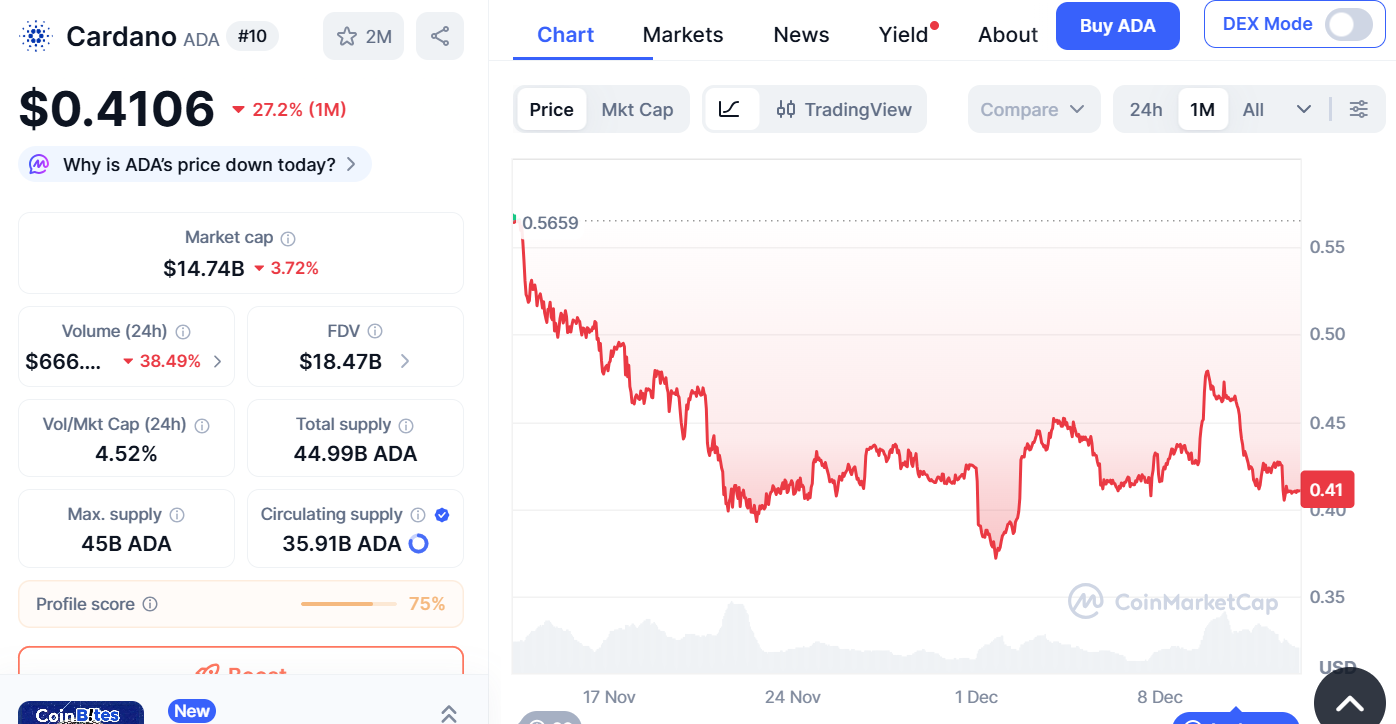Open 'Why is ADA's price down today?' link
Screen dimensions: 1396x724
click(193, 163)
